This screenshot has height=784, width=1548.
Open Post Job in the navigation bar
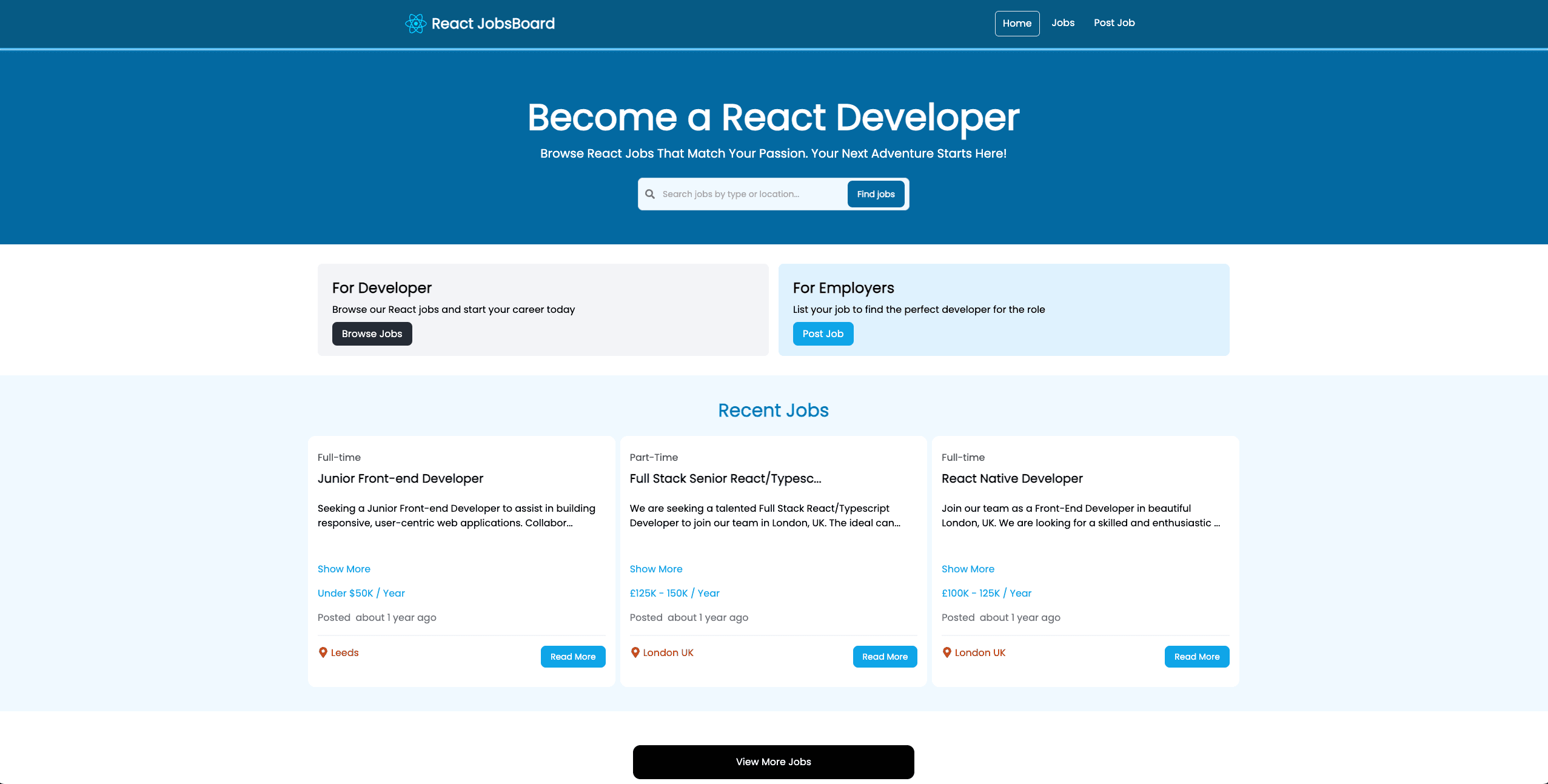(1114, 23)
